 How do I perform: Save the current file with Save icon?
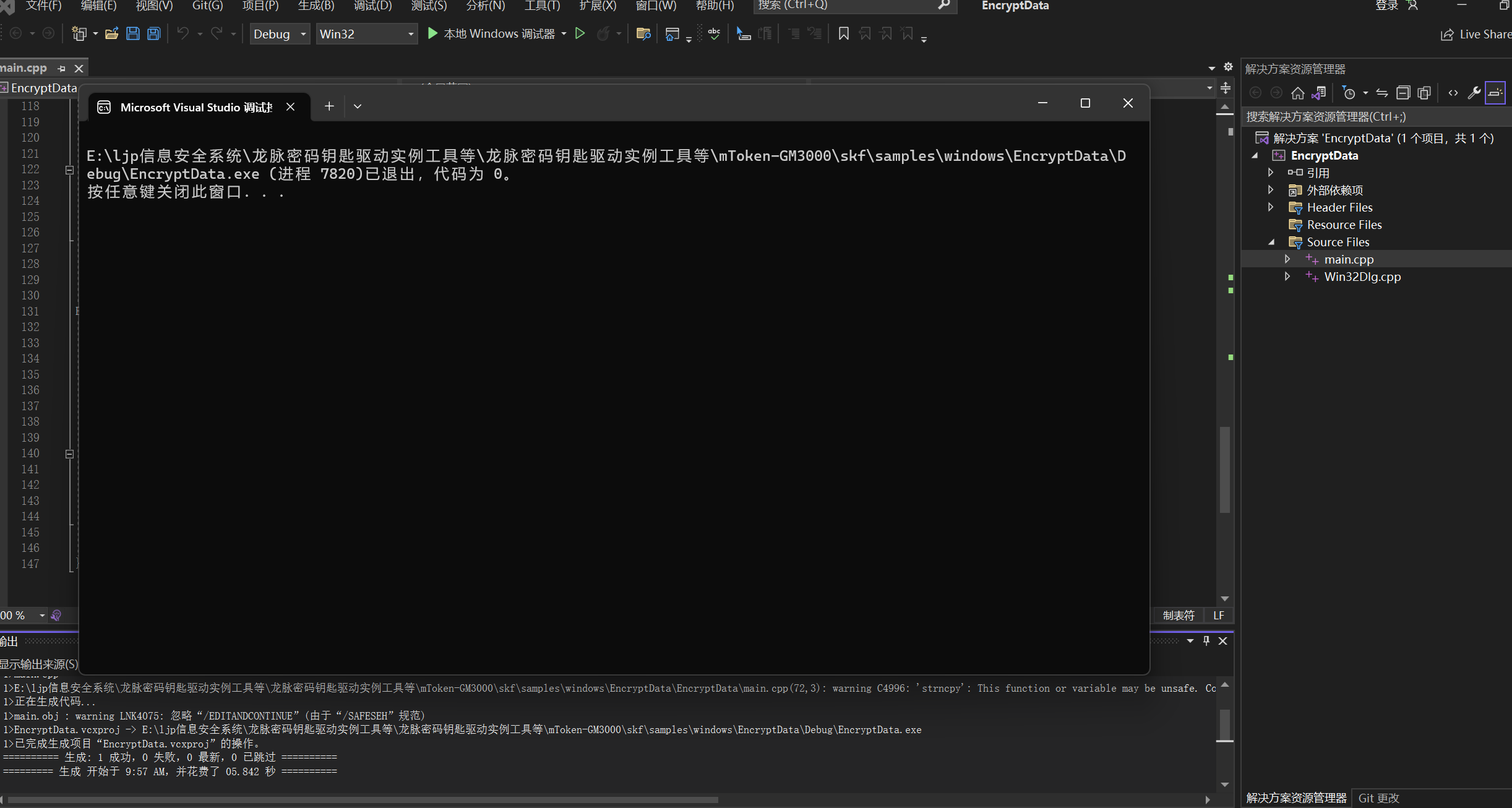[133, 33]
